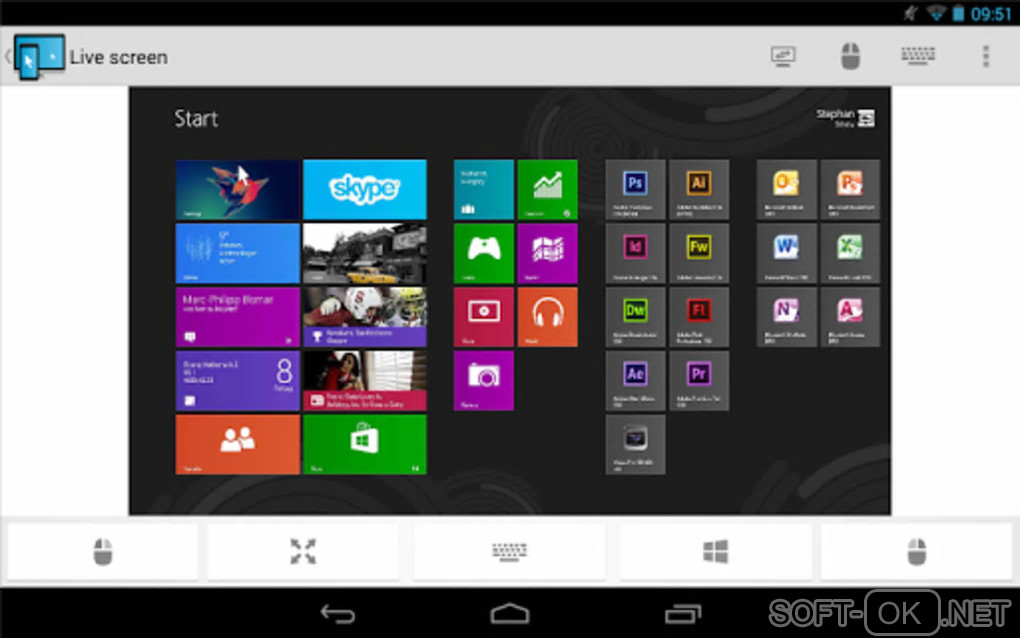Open the Games controller tile
The width and height of the screenshot is (1020, 638).
point(484,253)
